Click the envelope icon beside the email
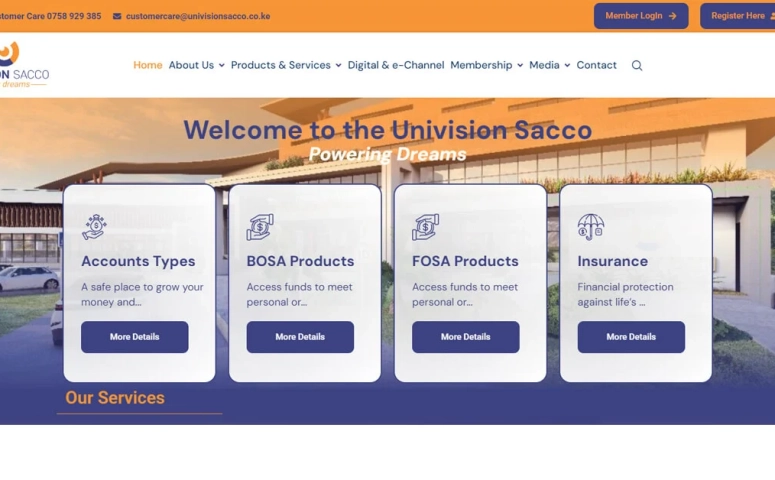The width and height of the screenshot is (775, 480). pos(117,16)
